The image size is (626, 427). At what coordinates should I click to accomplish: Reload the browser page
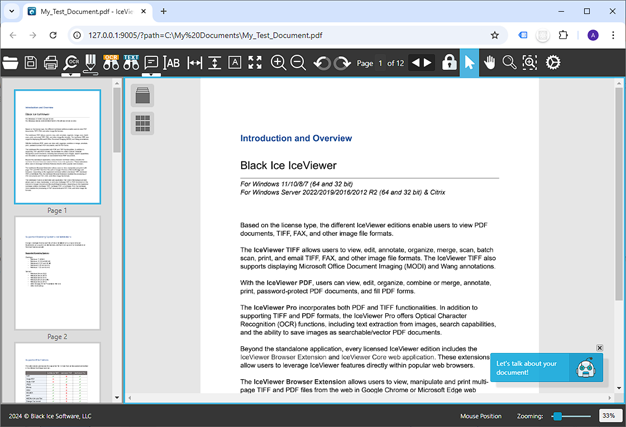coord(53,35)
